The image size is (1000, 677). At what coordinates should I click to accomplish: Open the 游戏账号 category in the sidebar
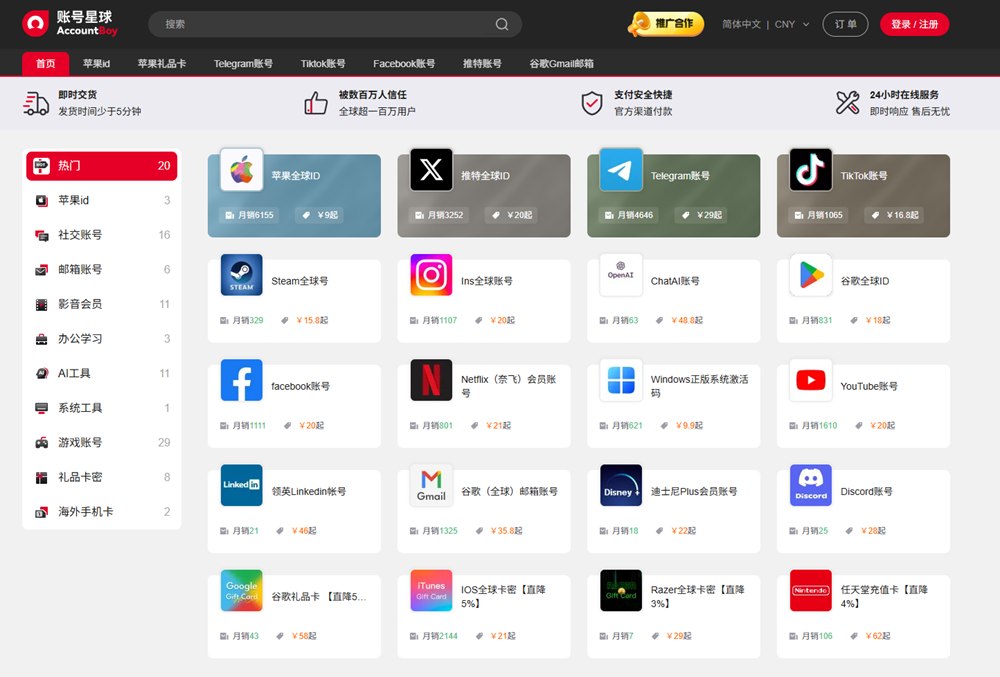coord(82,442)
